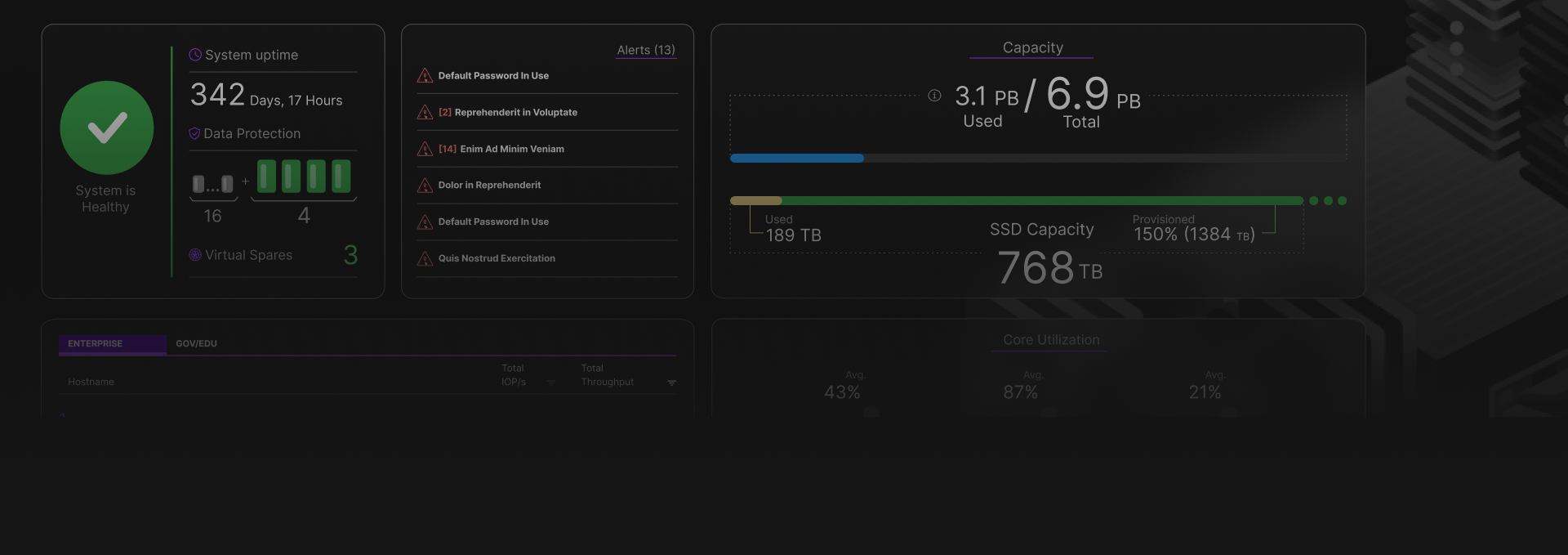Click warning icon beside Quis Nostrud Exercitation

(425, 259)
